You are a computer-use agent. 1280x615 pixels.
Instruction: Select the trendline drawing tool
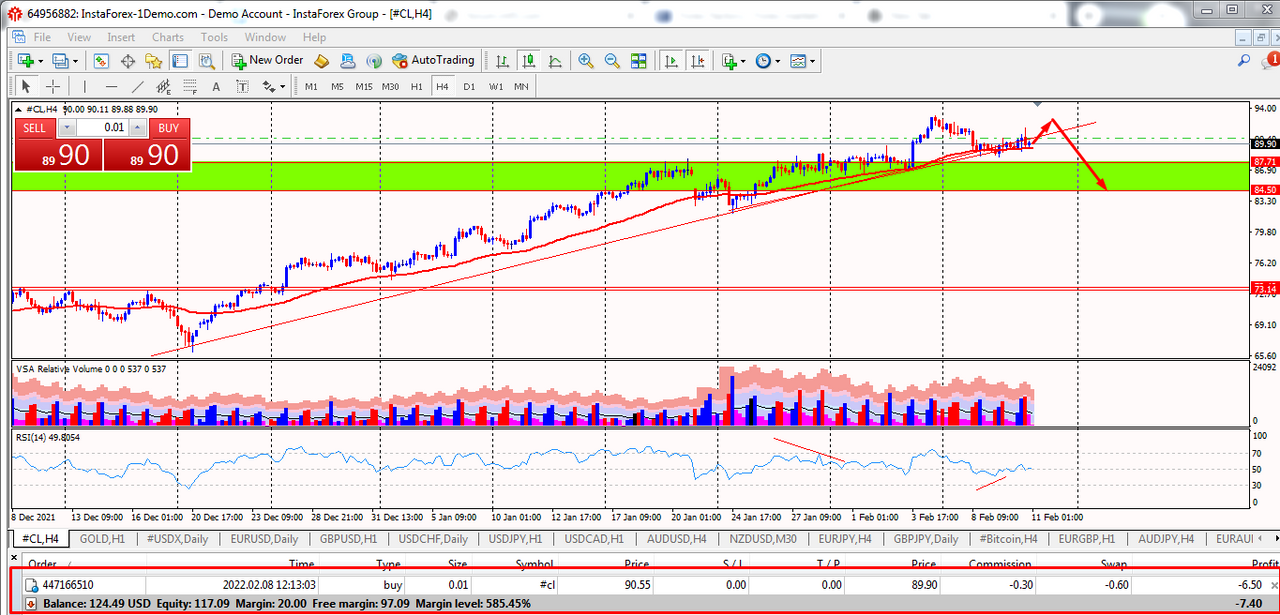(137, 87)
